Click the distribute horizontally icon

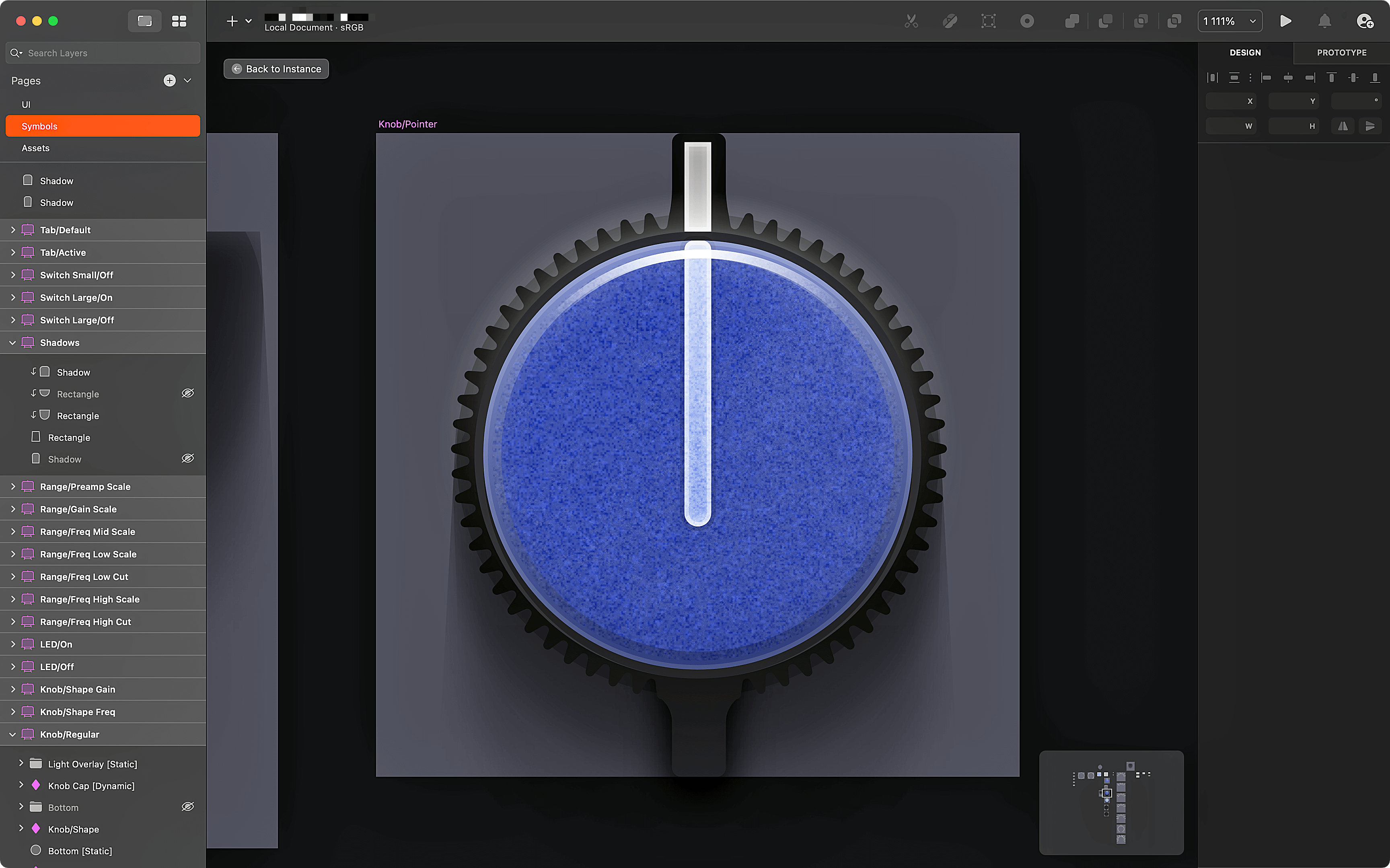click(x=1213, y=78)
